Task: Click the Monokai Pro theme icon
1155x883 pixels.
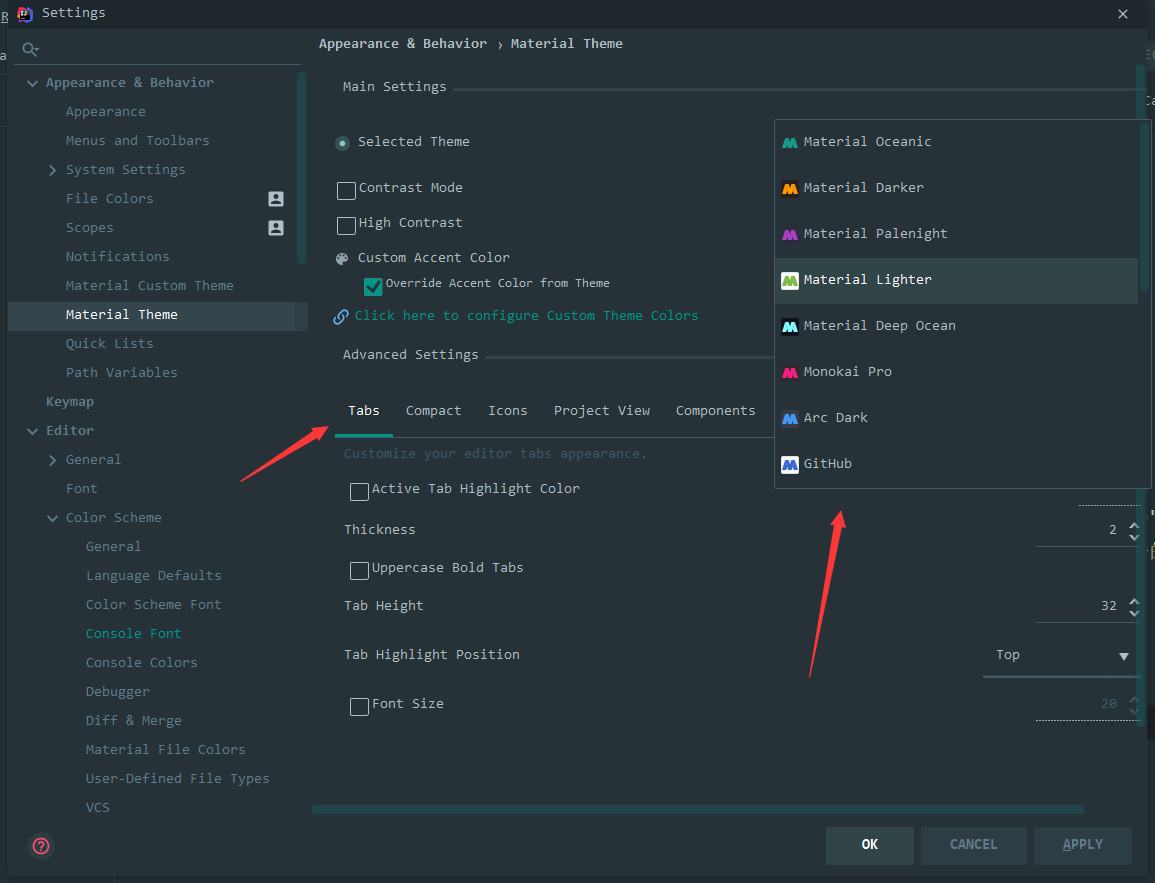Action: click(x=790, y=371)
